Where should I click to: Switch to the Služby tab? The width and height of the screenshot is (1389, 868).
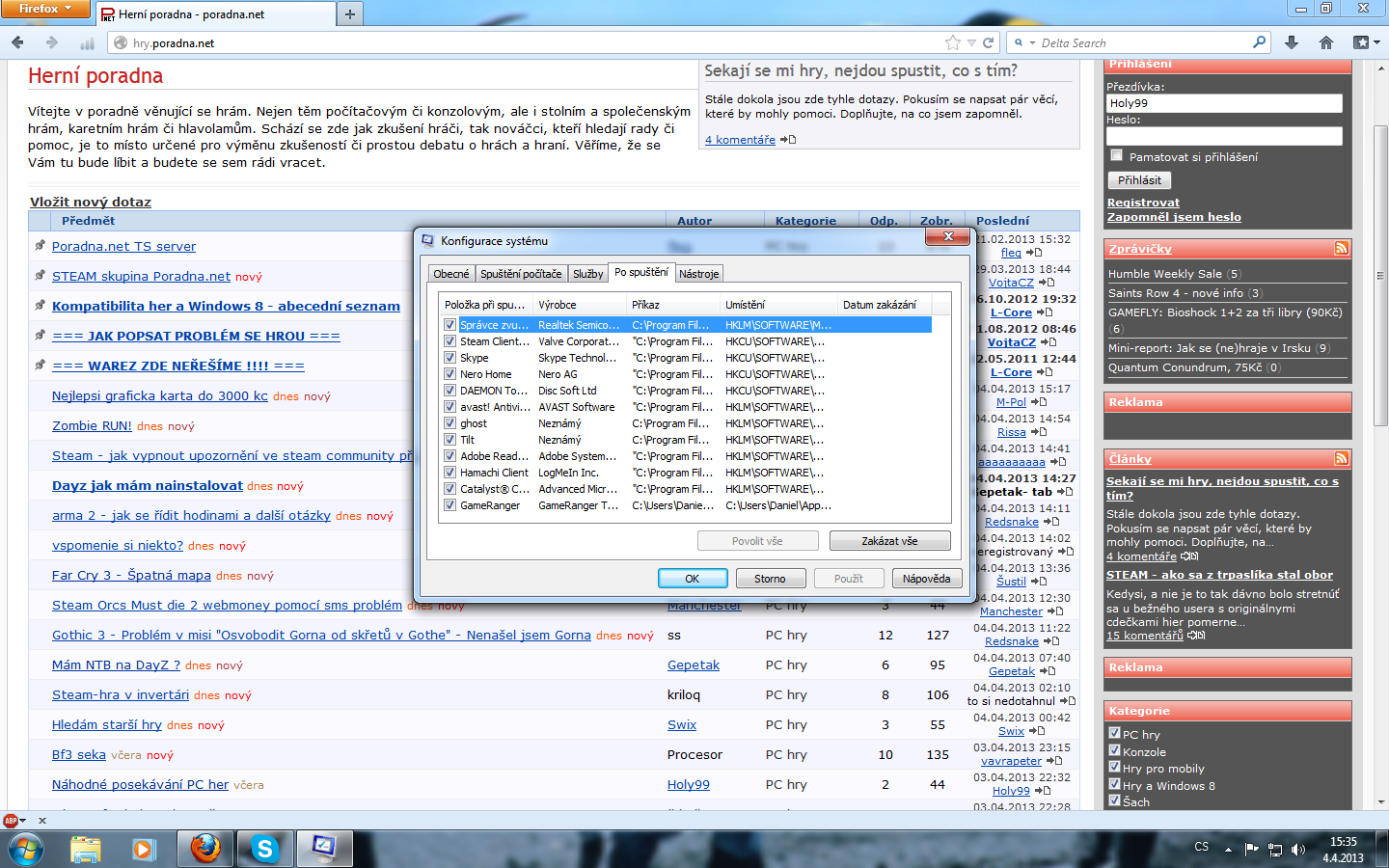click(x=587, y=274)
